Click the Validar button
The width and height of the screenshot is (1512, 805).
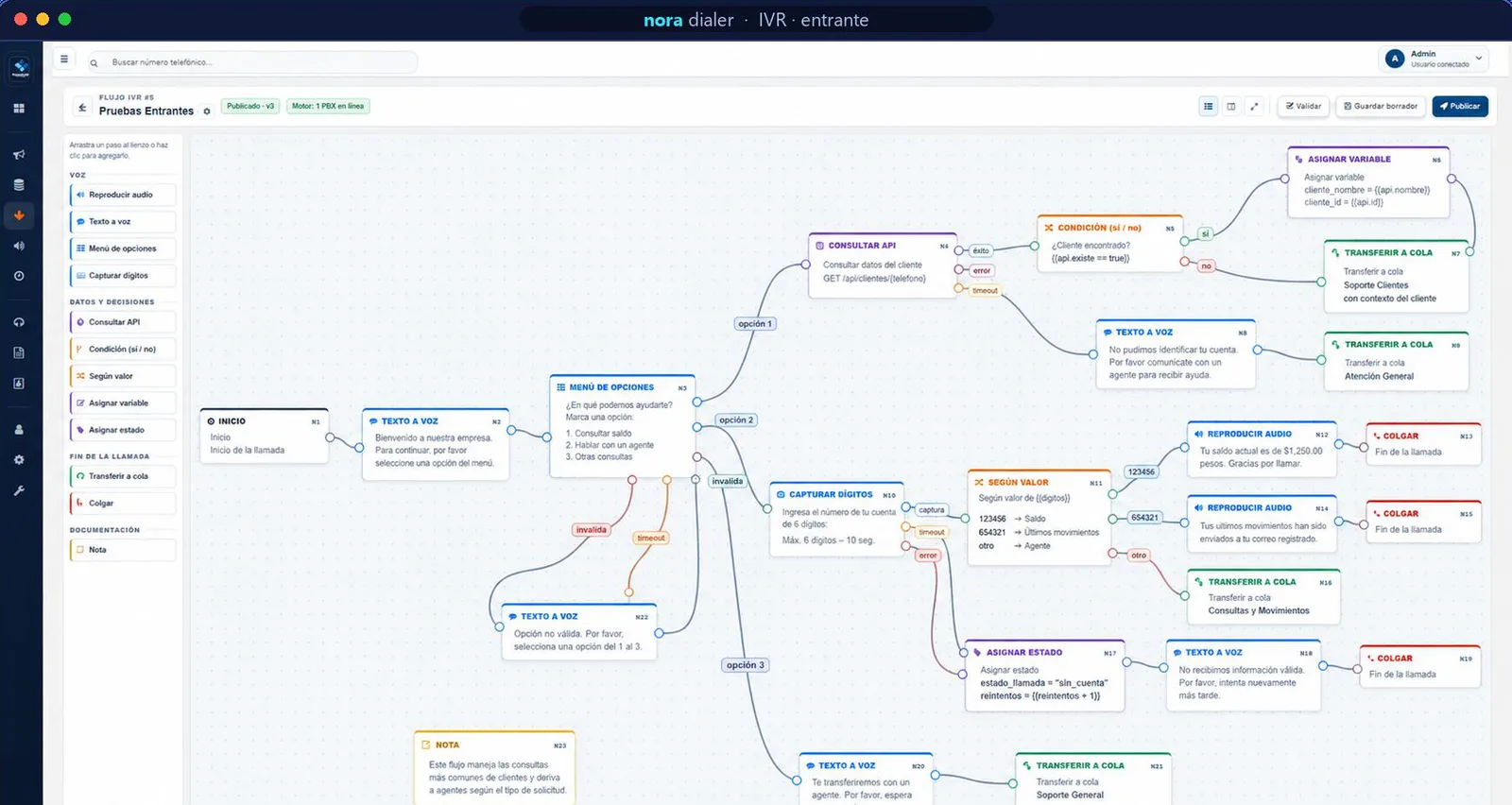click(1304, 107)
